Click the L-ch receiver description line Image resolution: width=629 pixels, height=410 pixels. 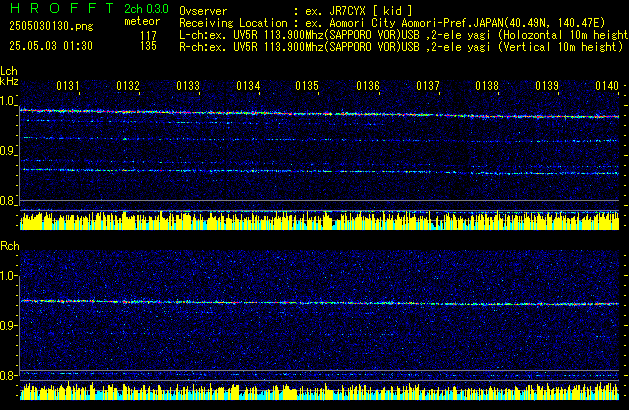click(x=404, y=35)
